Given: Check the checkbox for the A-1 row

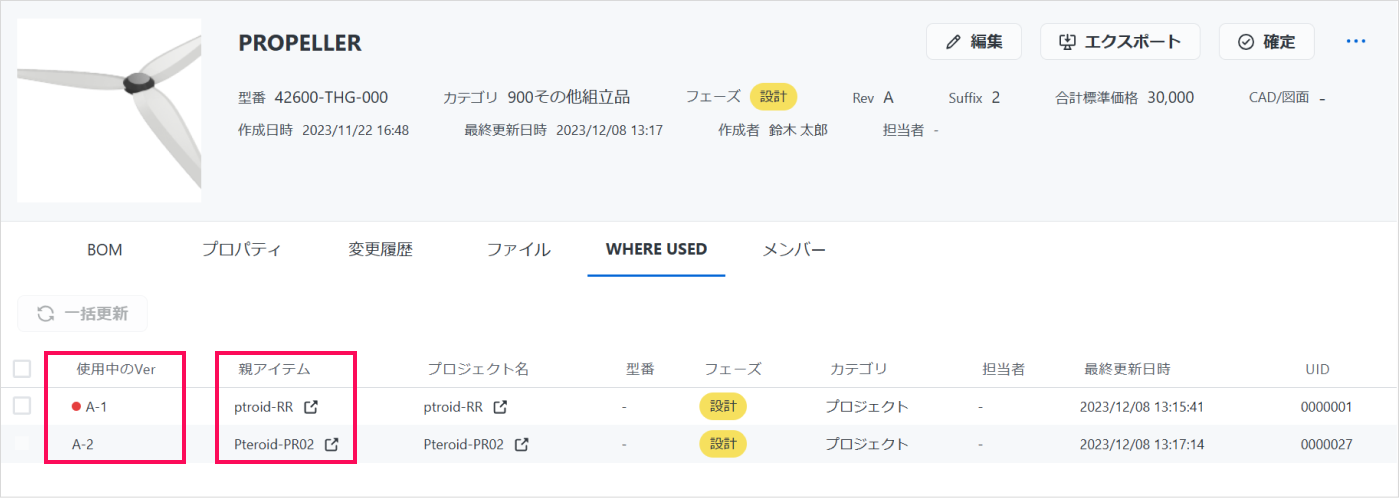Looking at the screenshot, I should [22, 406].
